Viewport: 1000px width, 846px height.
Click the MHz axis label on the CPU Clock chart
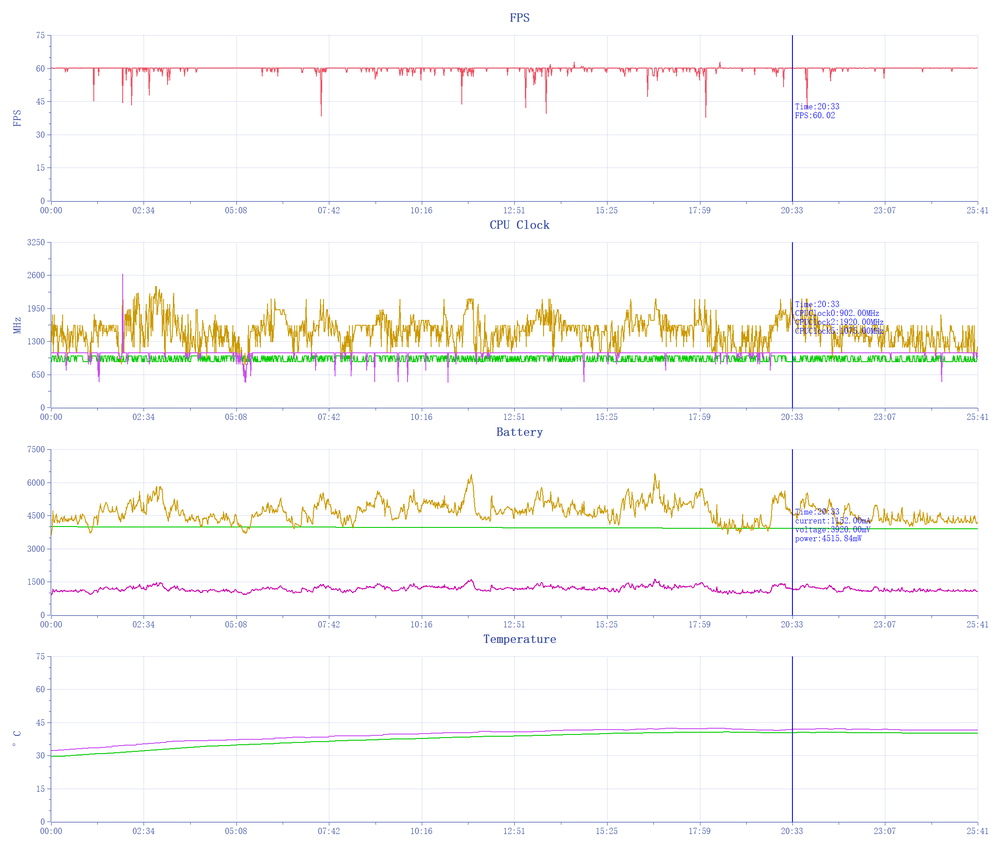16,325
